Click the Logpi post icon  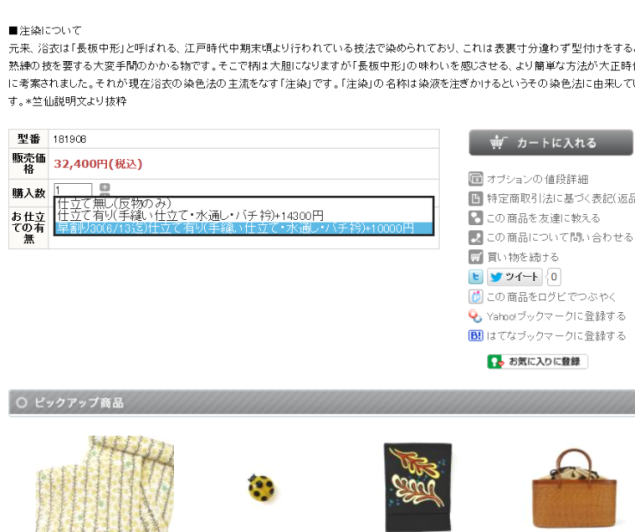click(475, 297)
